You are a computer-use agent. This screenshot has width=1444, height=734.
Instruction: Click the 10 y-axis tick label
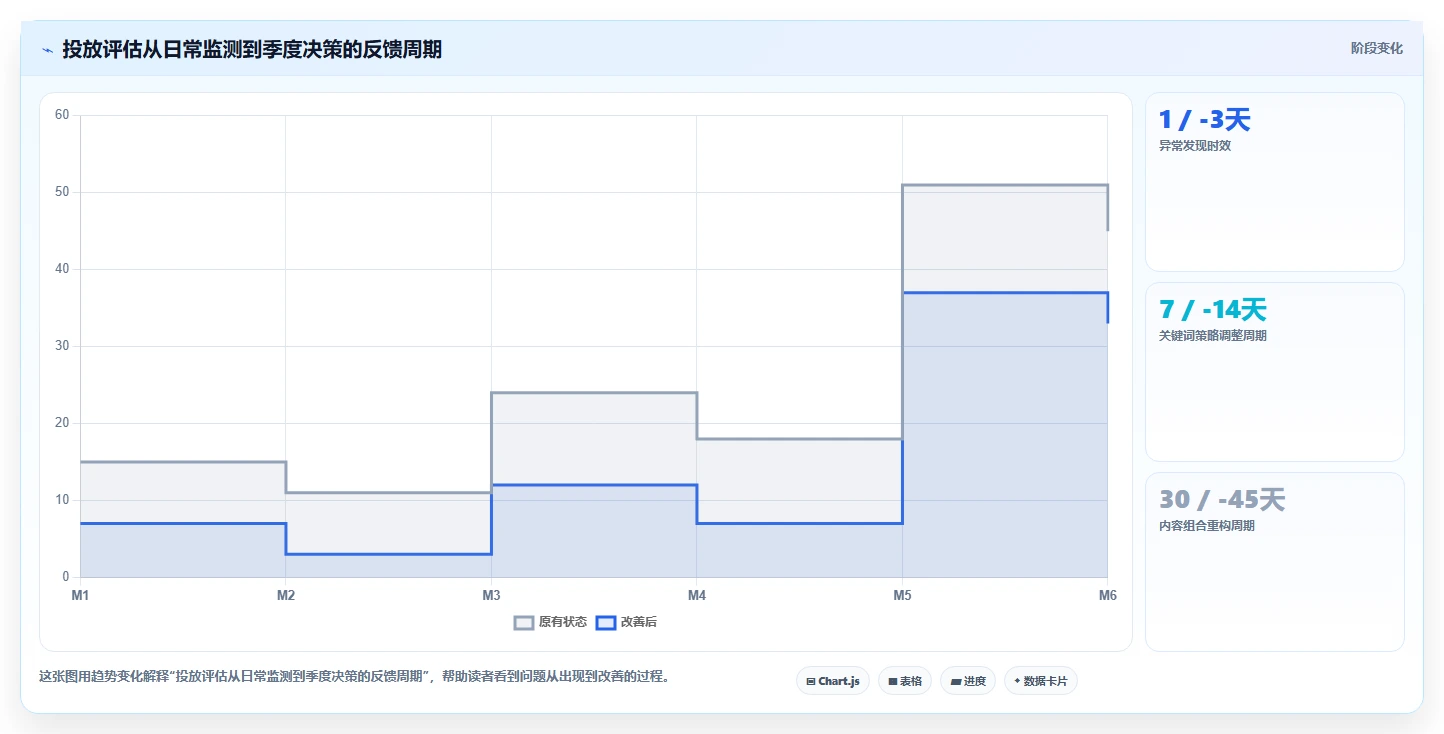click(62, 500)
